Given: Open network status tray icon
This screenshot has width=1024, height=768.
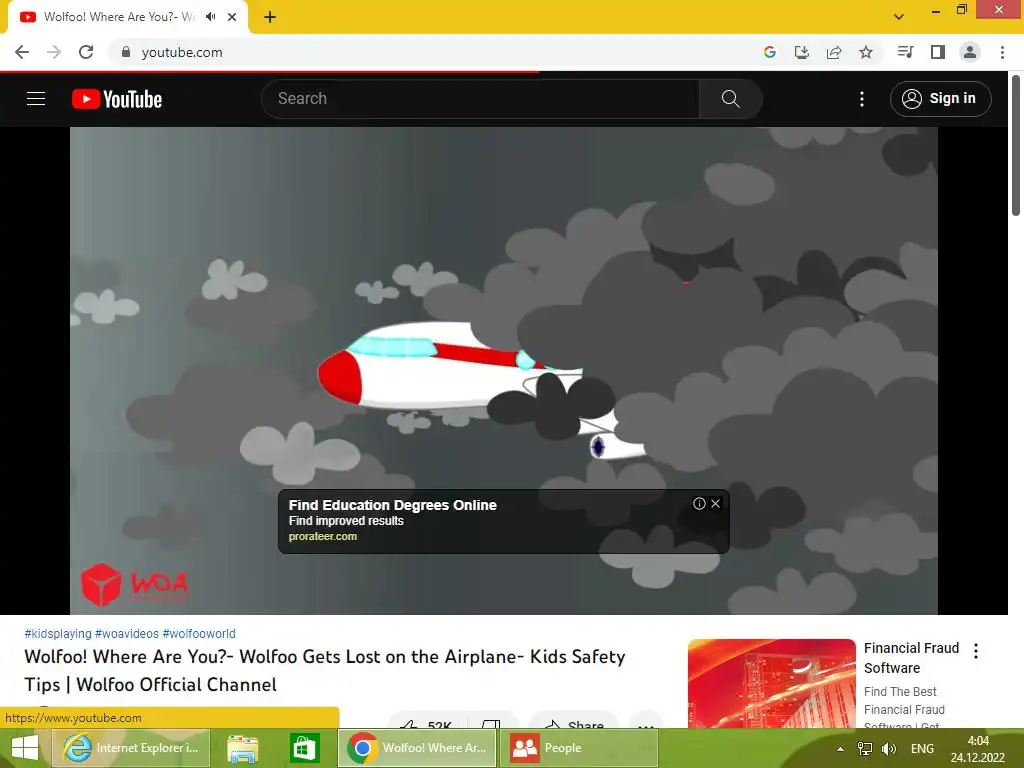Looking at the screenshot, I should (x=865, y=749).
